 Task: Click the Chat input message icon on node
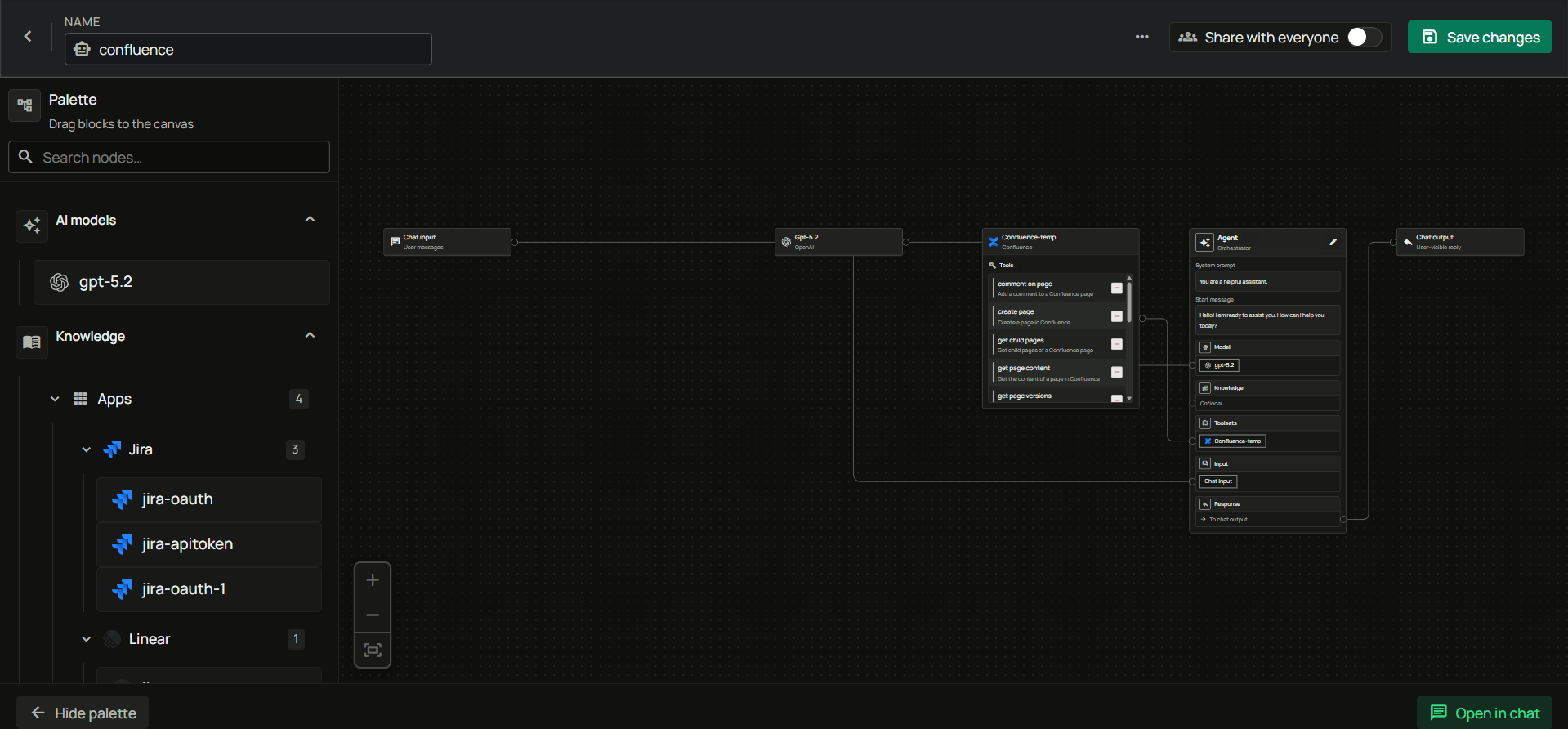pos(395,242)
